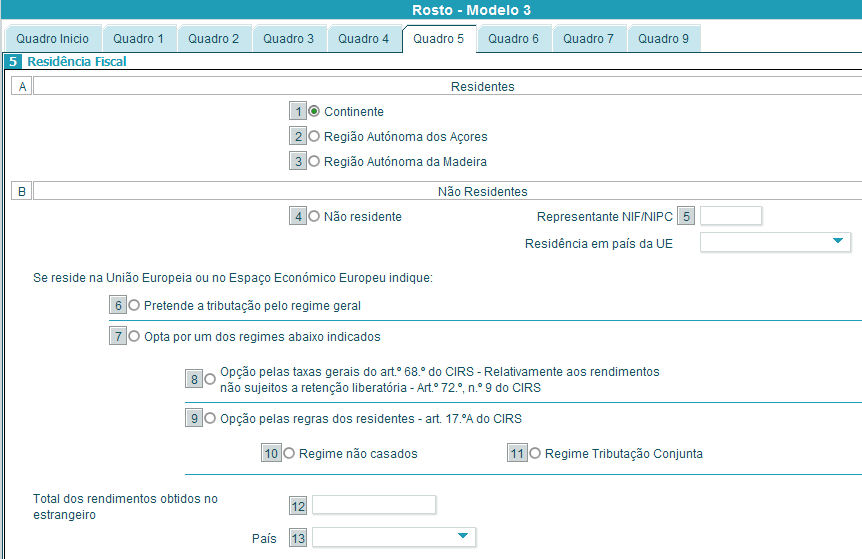Screen dimensions: 862x559
Task: Pick Opção pelas regras dos residentes
Action: pyautogui.click(x=210, y=419)
